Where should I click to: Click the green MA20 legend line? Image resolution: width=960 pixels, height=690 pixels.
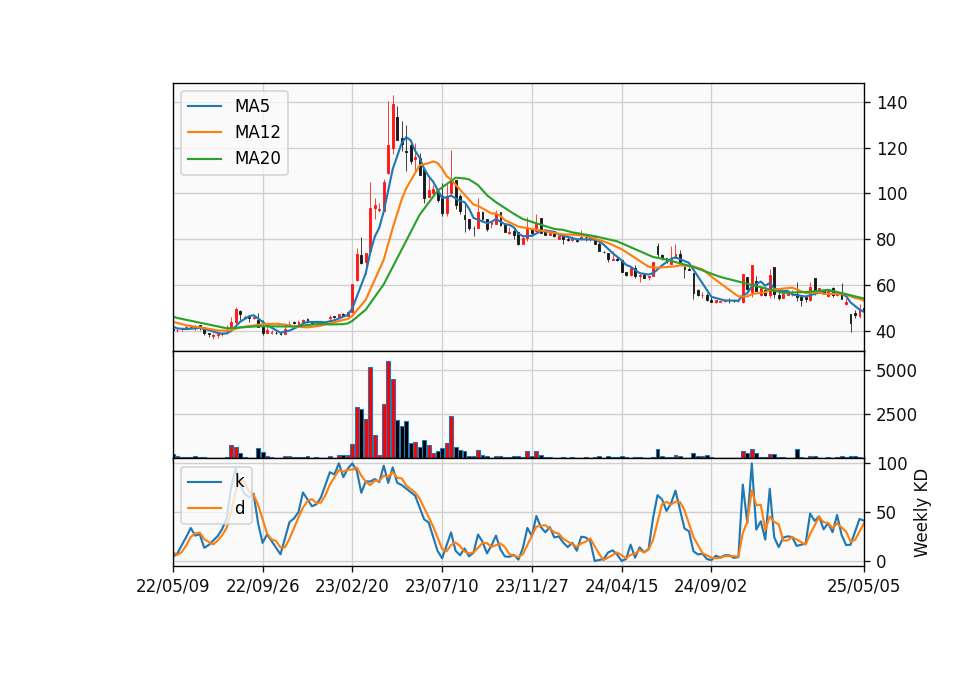point(204,158)
